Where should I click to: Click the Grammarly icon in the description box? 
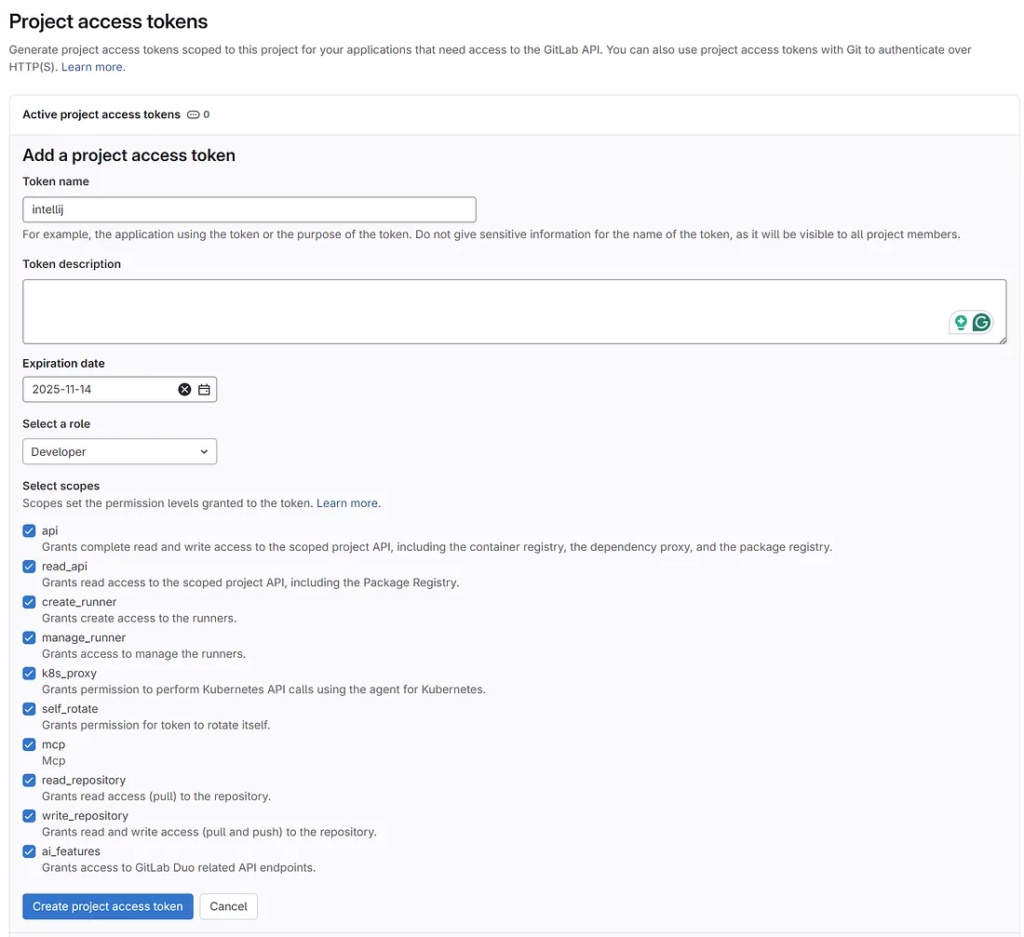[982, 322]
